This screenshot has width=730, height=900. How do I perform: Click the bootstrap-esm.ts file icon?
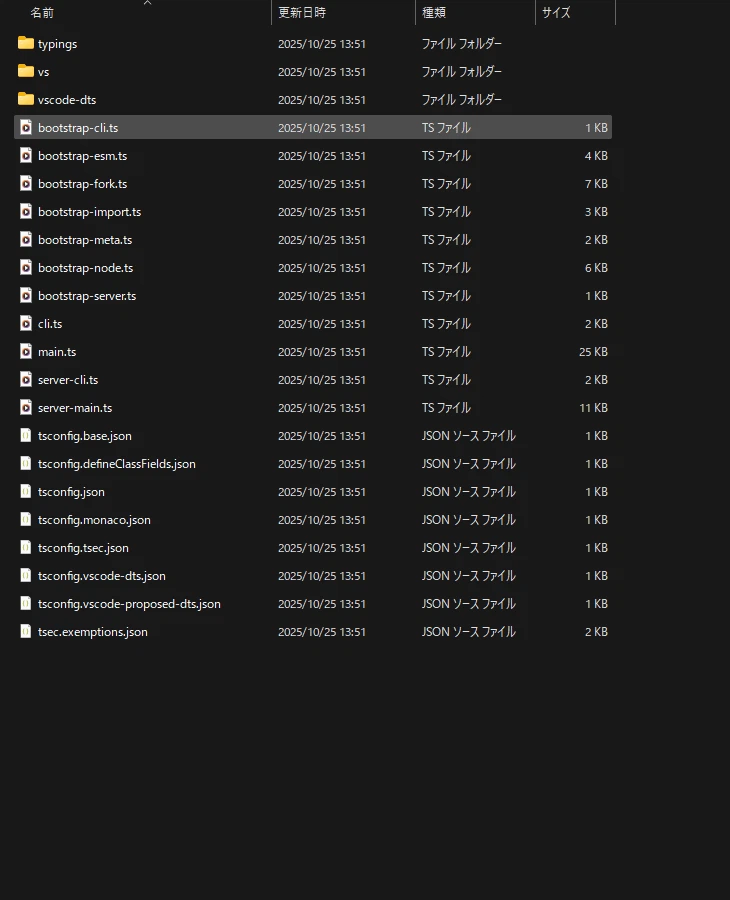tap(26, 155)
